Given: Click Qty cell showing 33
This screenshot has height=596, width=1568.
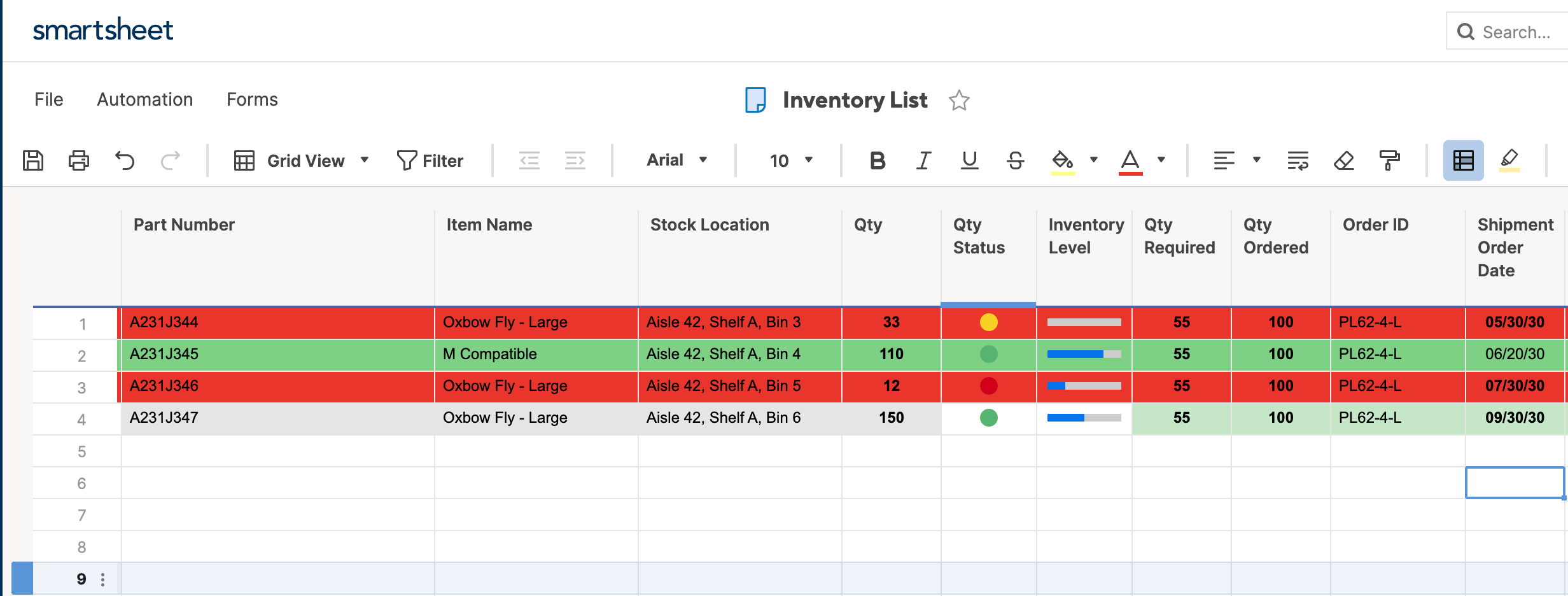Looking at the screenshot, I should tap(892, 323).
